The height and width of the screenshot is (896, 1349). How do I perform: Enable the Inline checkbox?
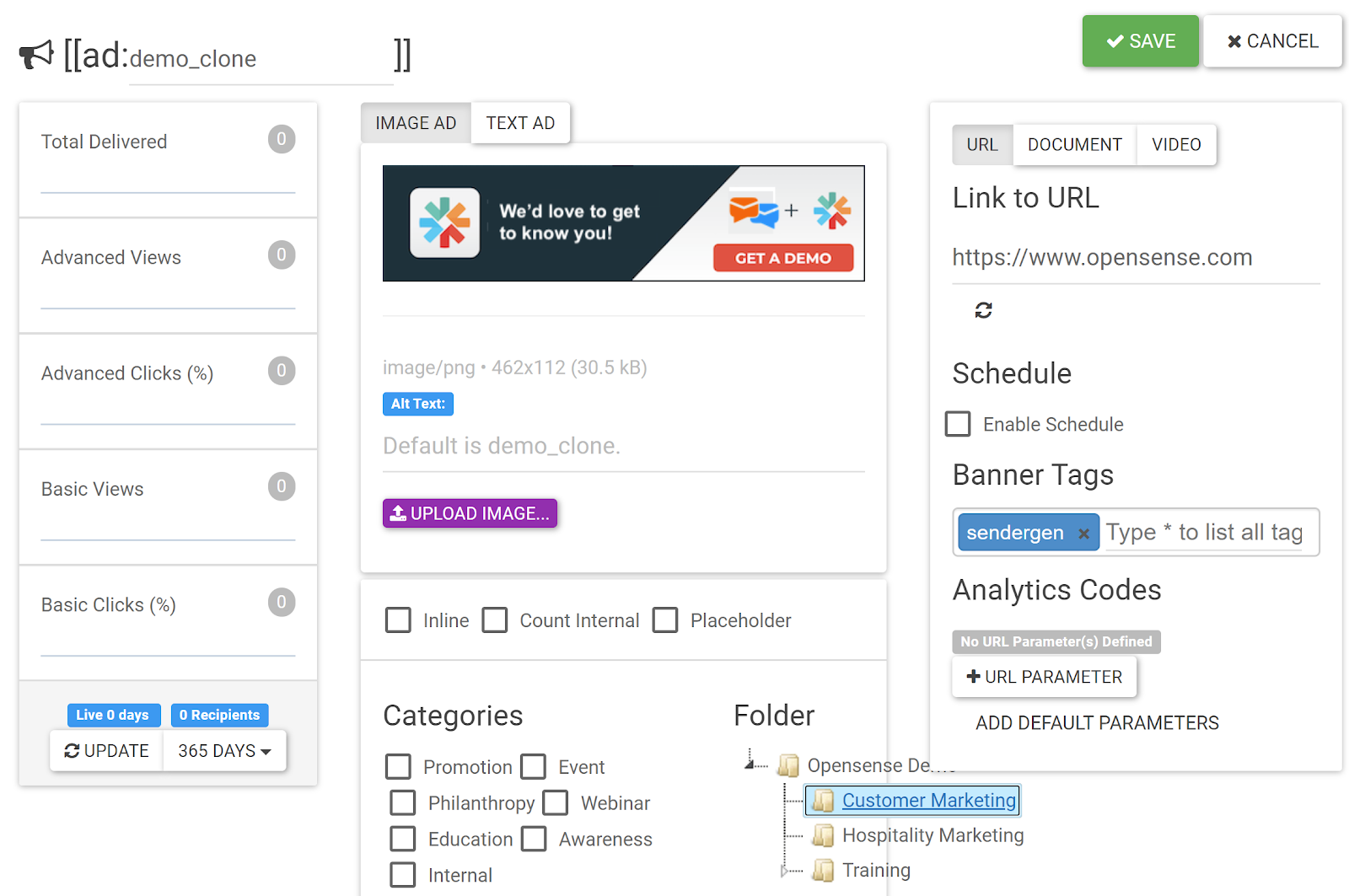click(x=398, y=620)
